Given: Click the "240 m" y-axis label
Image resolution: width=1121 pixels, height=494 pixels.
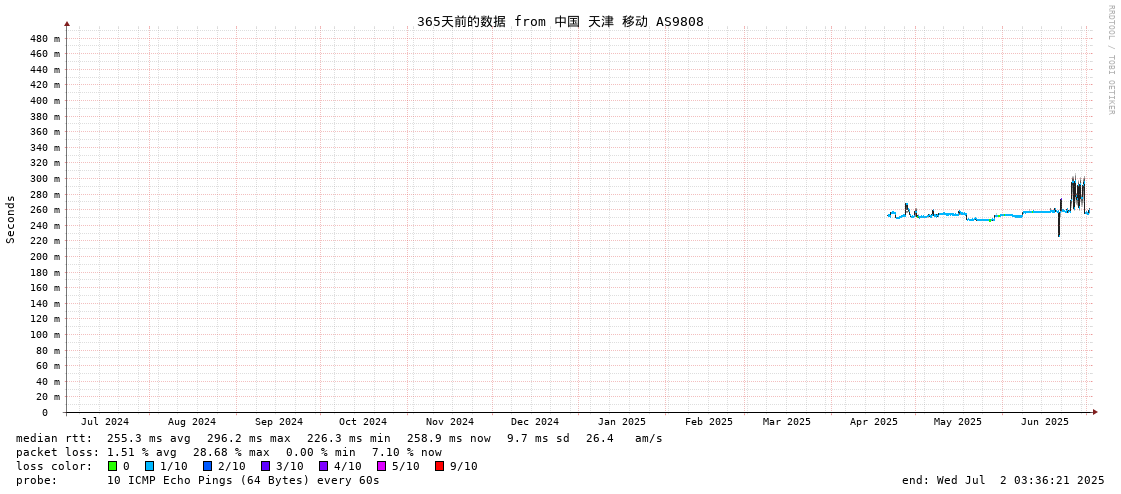Looking at the screenshot, I should coord(45,225).
